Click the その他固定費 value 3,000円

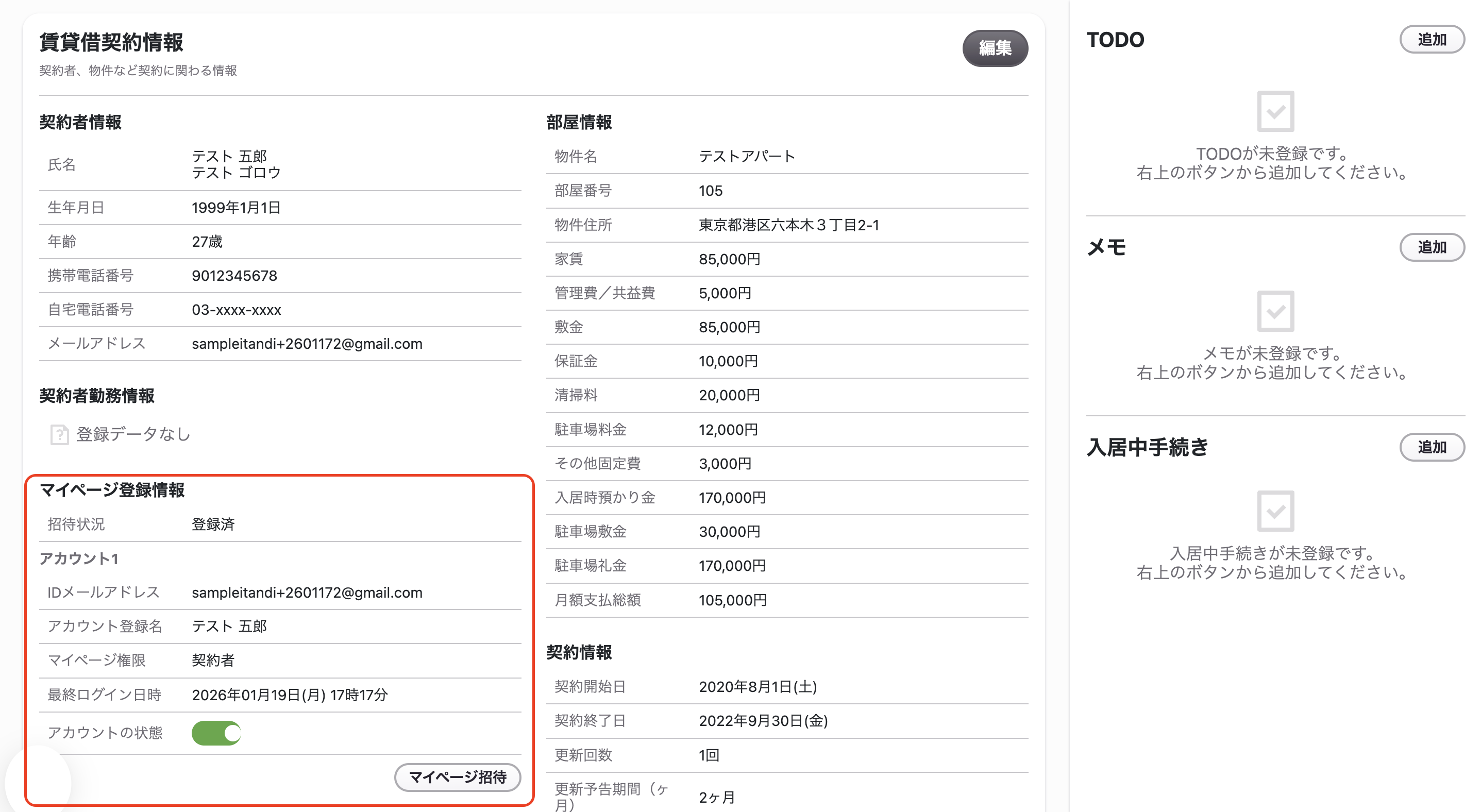pyautogui.click(x=725, y=463)
